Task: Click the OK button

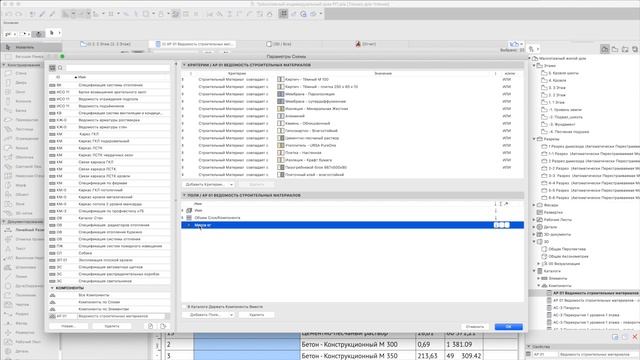Action: [x=509, y=327]
